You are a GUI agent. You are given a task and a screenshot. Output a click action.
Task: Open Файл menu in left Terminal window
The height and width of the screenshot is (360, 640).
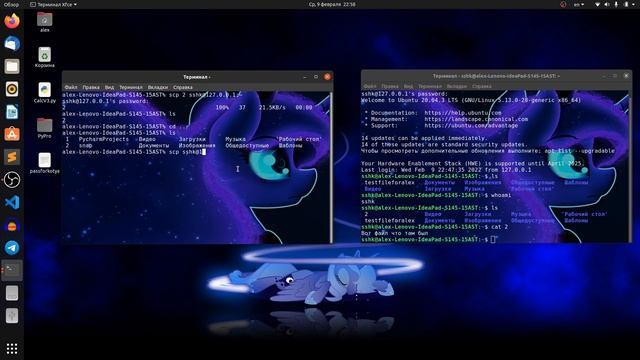click(x=71, y=87)
